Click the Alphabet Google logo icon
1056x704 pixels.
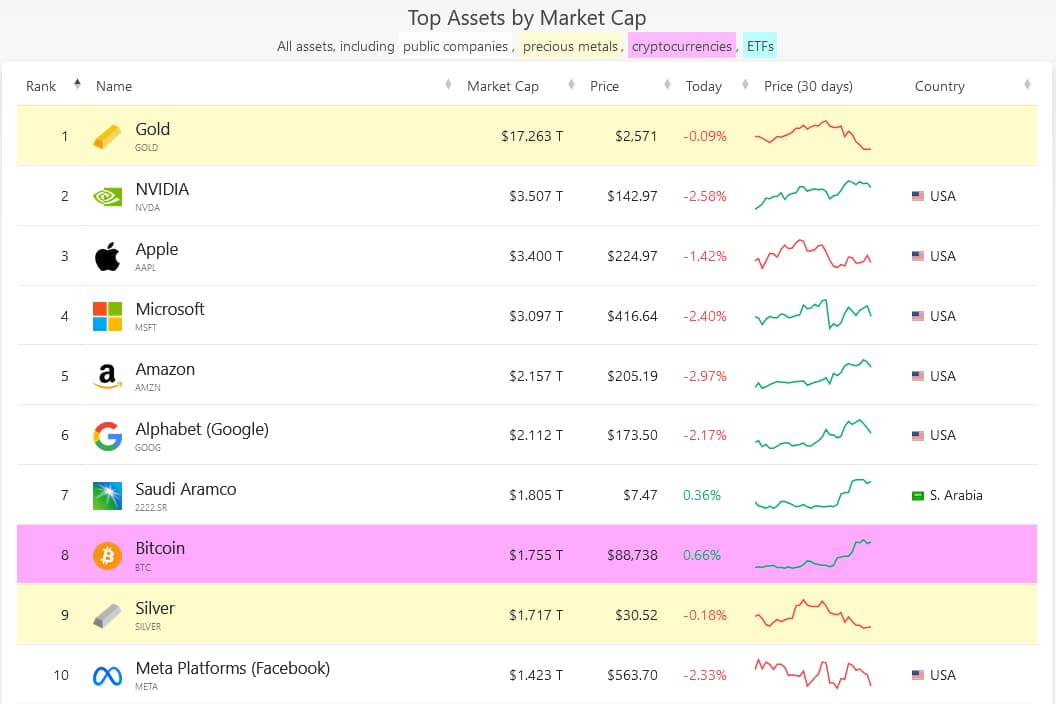coord(107,436)
